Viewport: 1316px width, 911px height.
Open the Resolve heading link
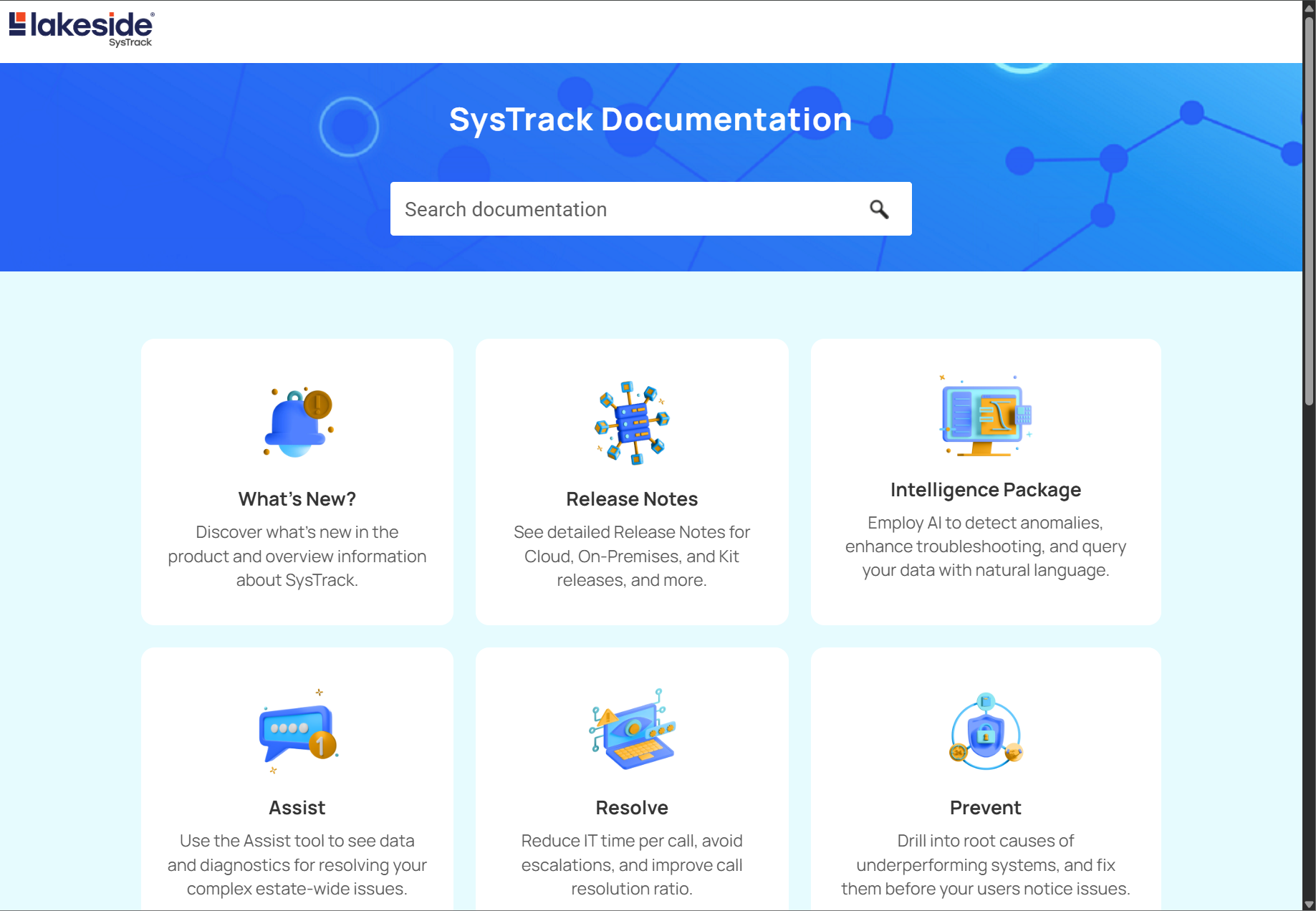(632, 808)
